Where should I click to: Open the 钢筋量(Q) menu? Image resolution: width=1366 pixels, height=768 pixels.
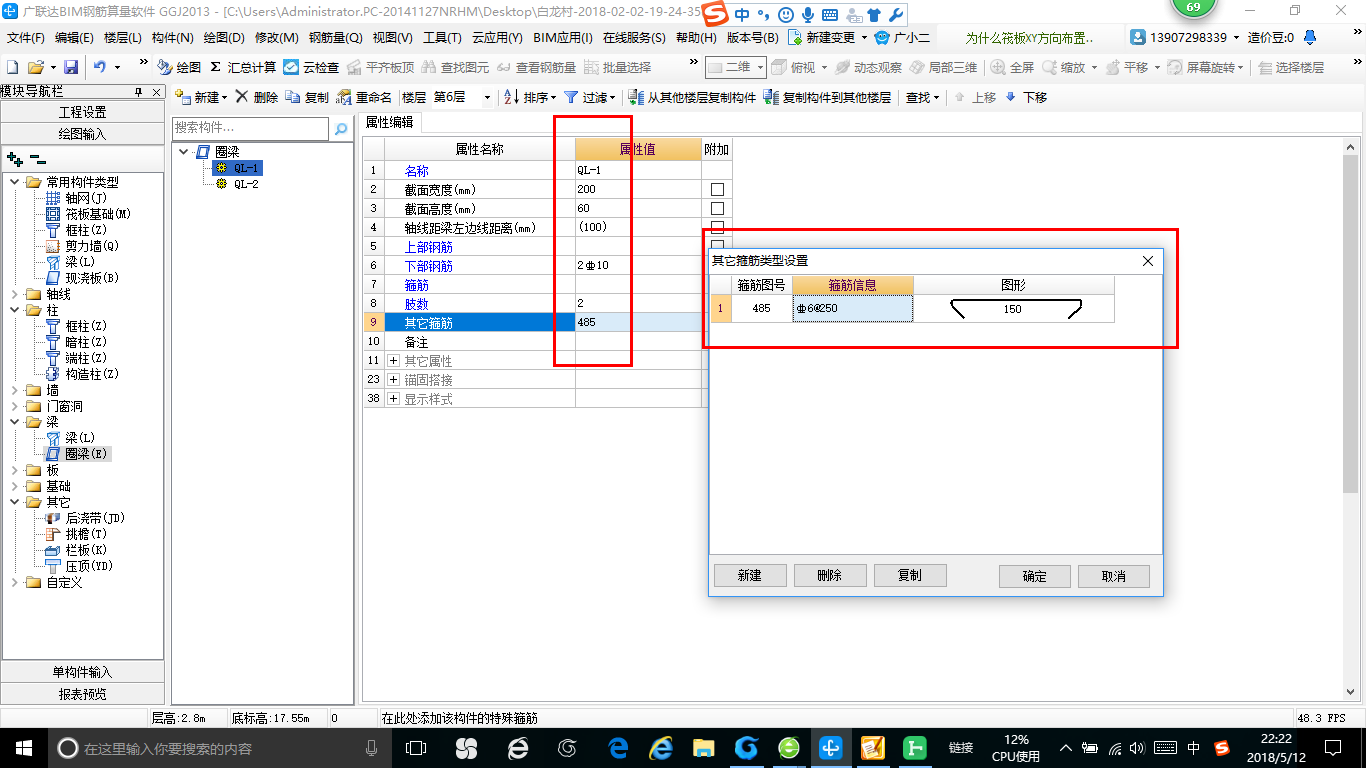[336, 38]
